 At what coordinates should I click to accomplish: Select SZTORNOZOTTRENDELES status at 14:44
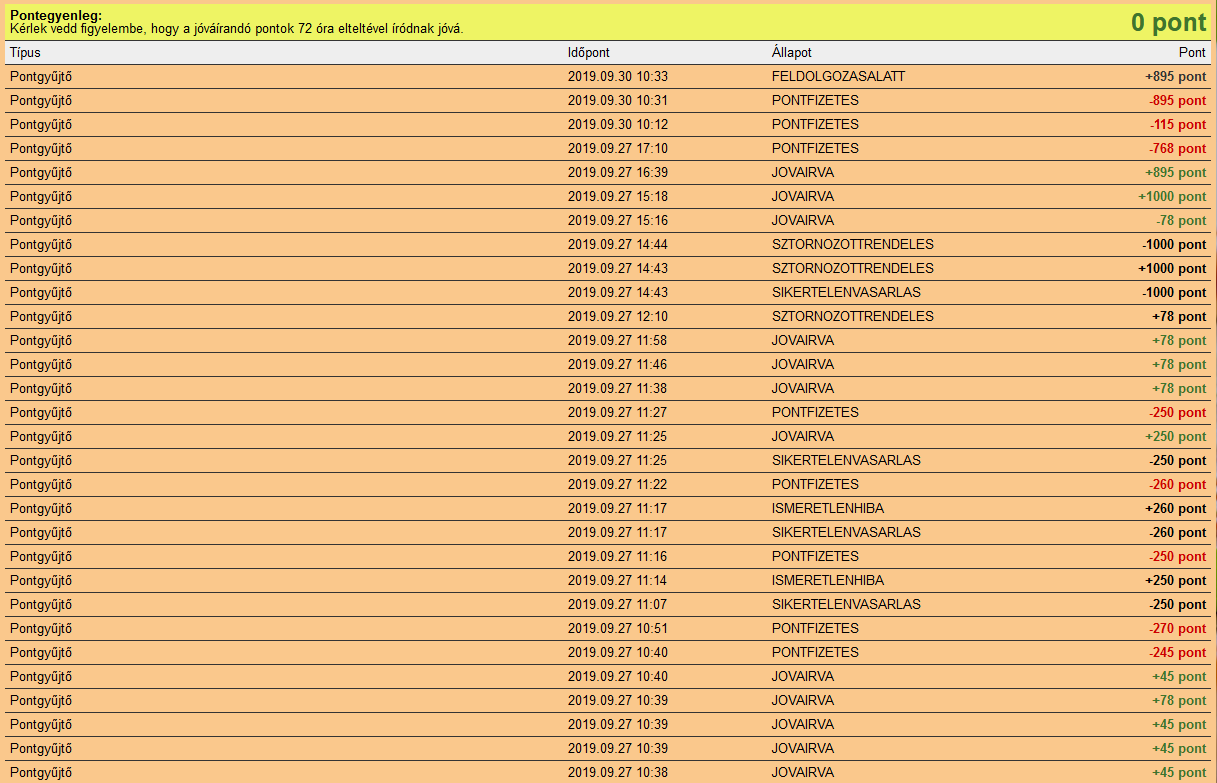[852, 244]
